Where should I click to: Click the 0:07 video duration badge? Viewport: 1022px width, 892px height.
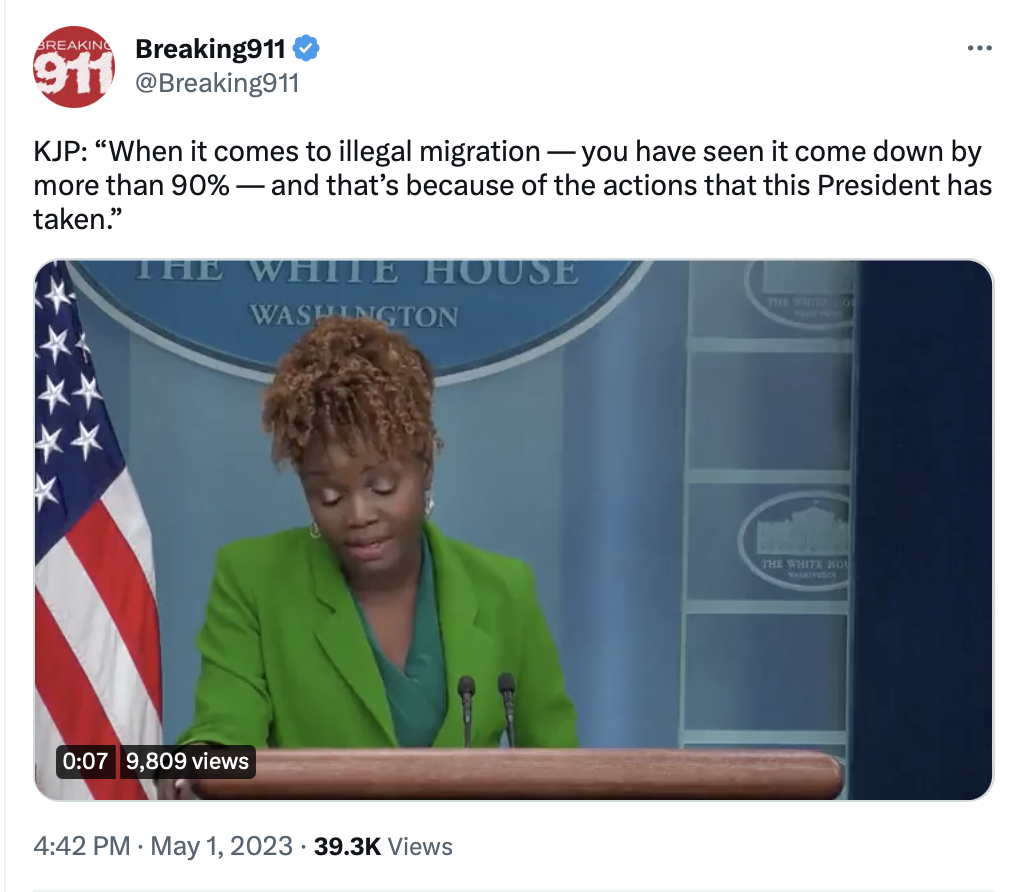tap(85, 761)
